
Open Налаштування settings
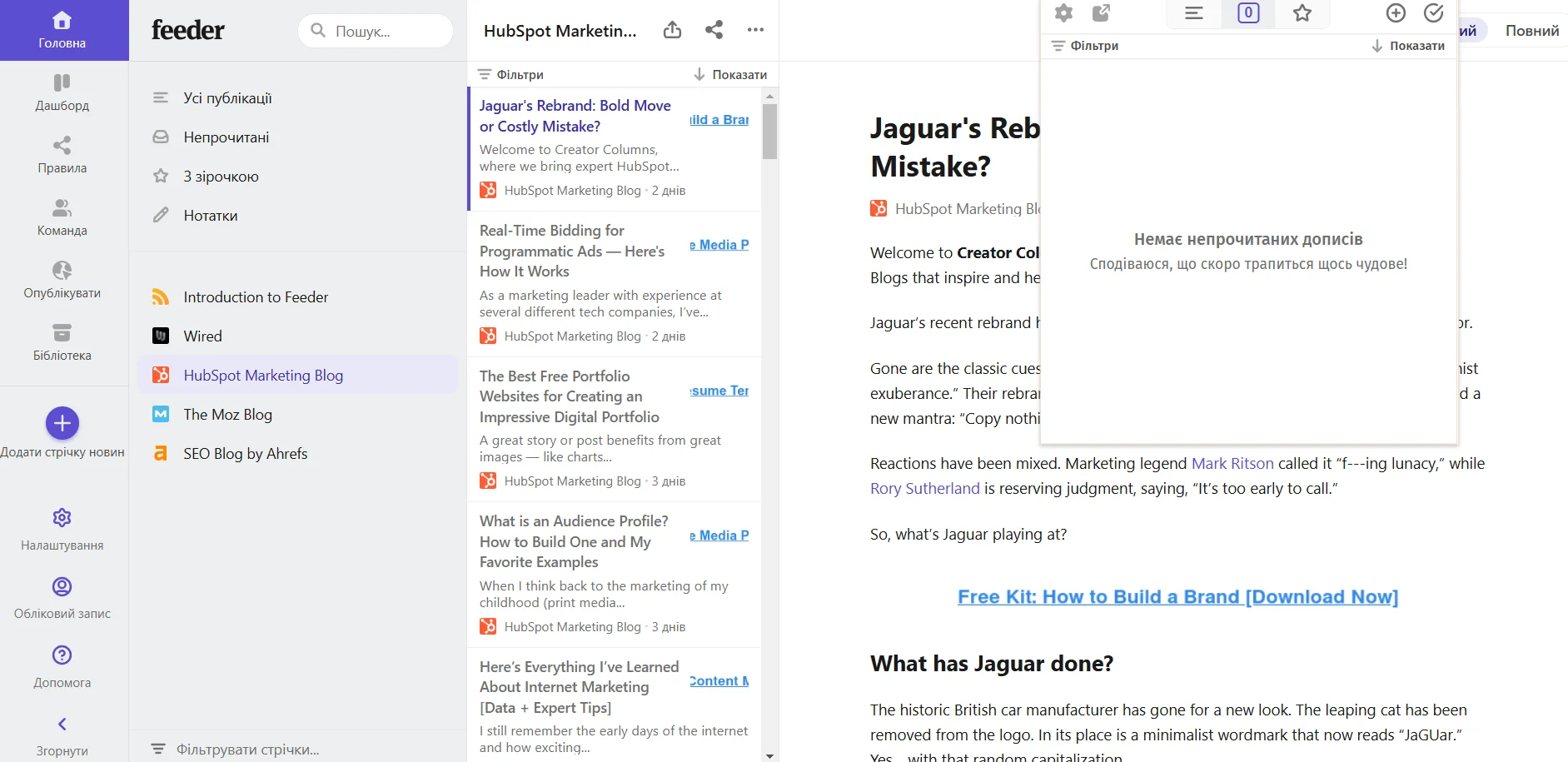62,530
